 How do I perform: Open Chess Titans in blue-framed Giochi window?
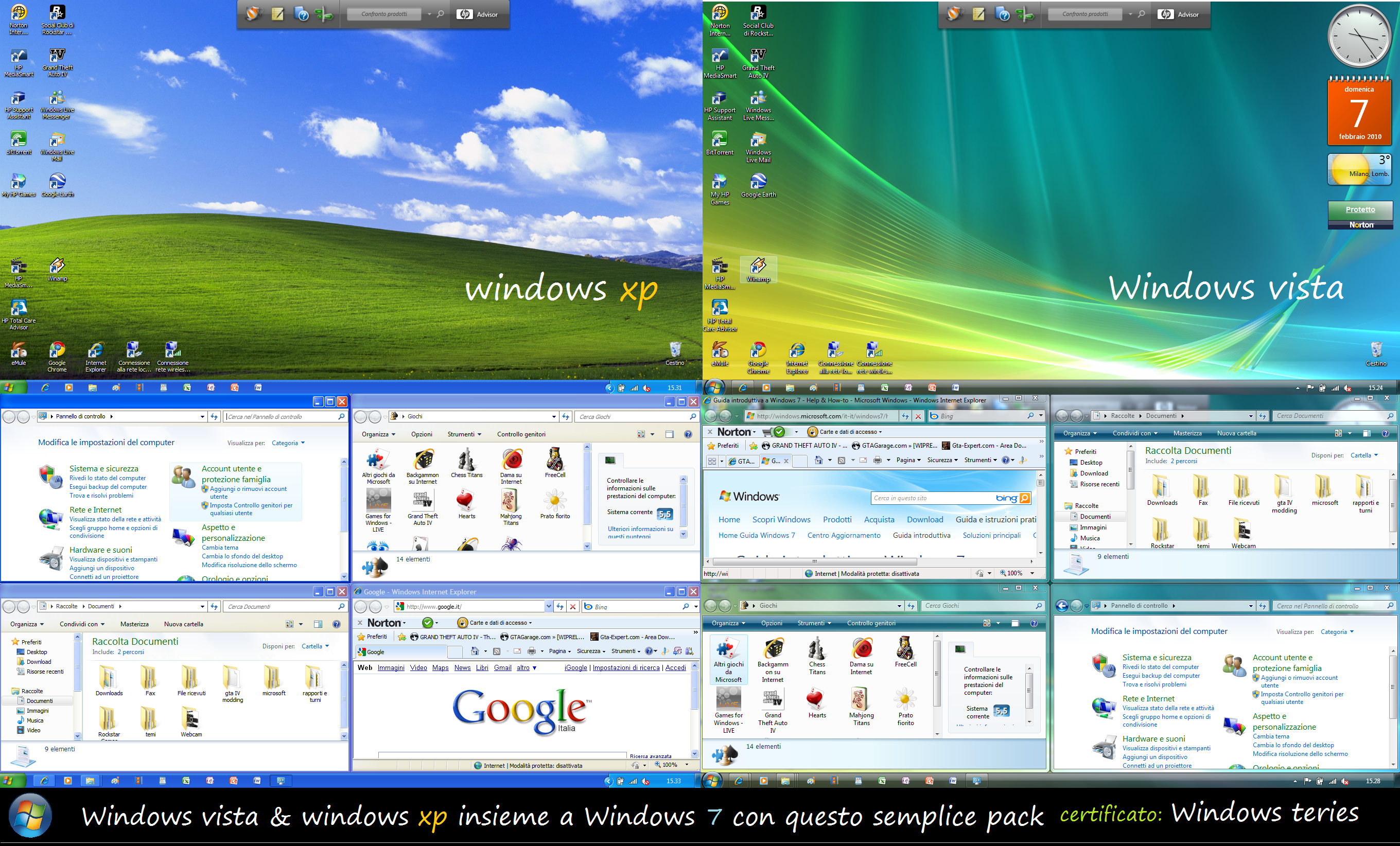466,463
